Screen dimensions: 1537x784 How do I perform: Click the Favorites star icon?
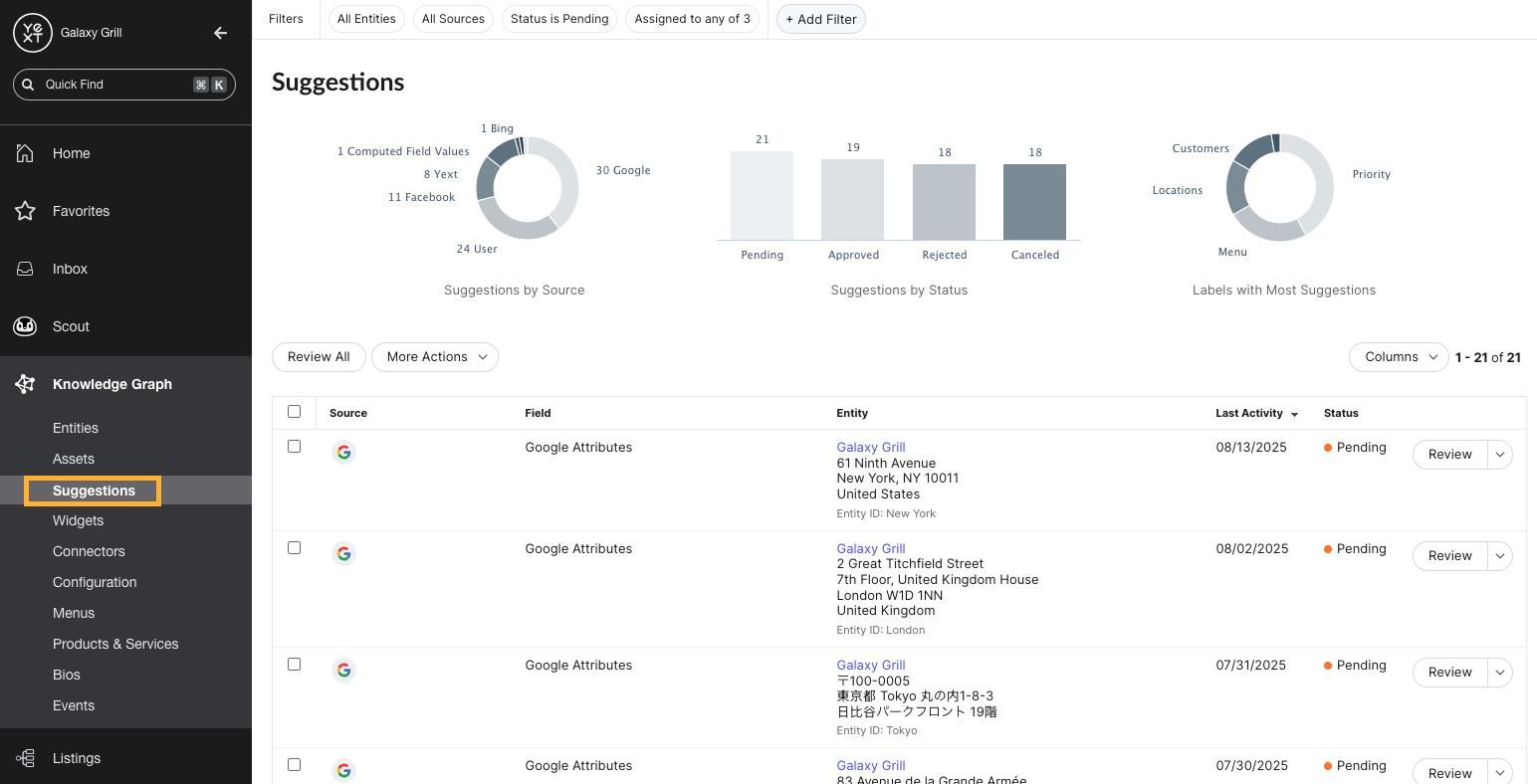tap(26, 211)
